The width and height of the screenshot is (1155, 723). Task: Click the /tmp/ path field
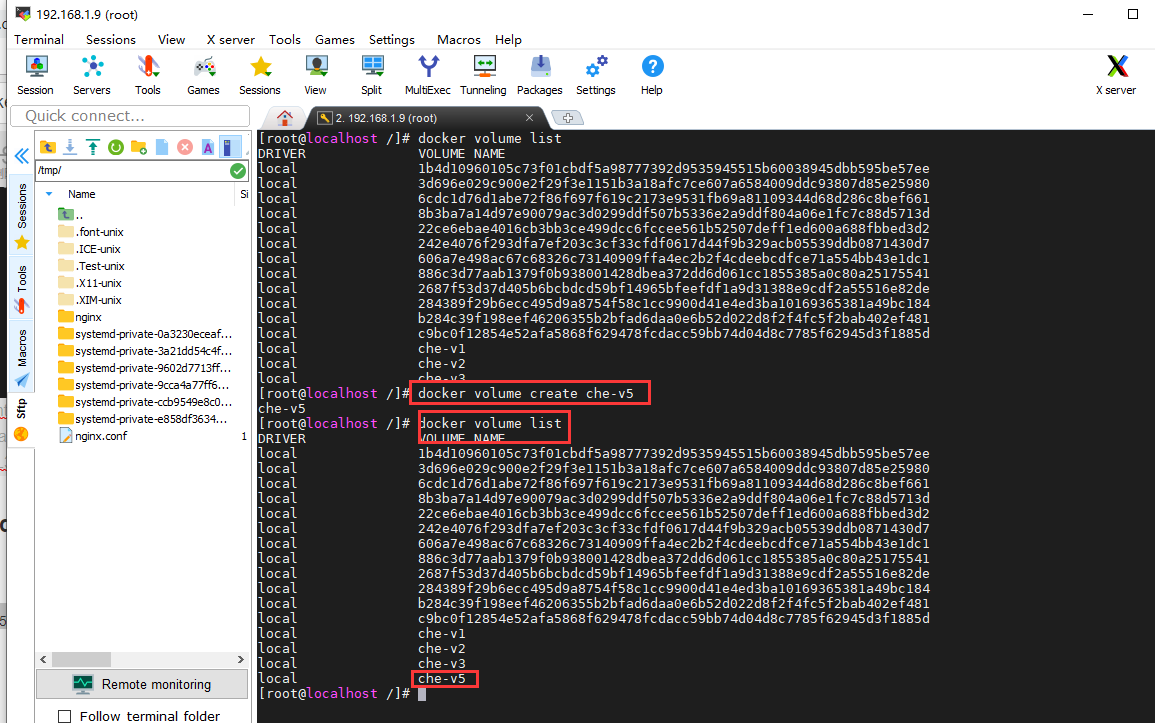(133, 171)
